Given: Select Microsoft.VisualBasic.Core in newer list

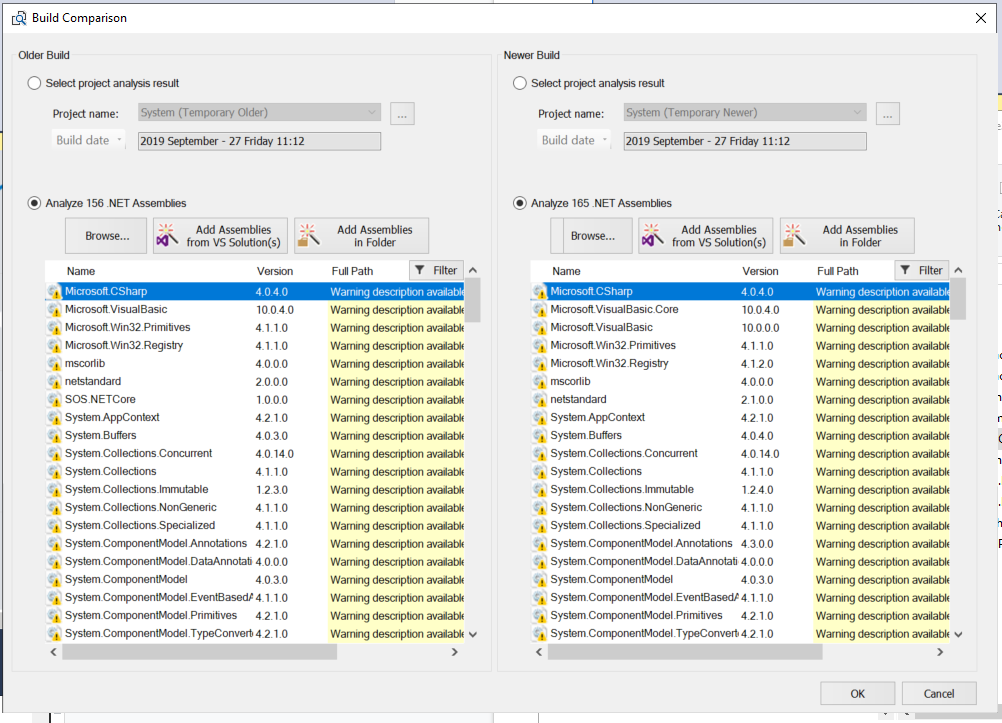Looking at the screenshot, I should (x=741, y=309).
